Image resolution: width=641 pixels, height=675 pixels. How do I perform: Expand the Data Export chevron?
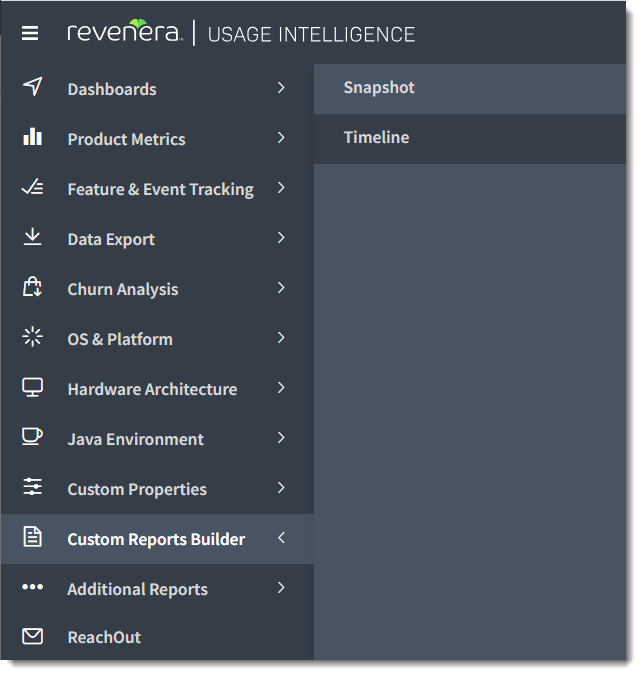[281, 238]
